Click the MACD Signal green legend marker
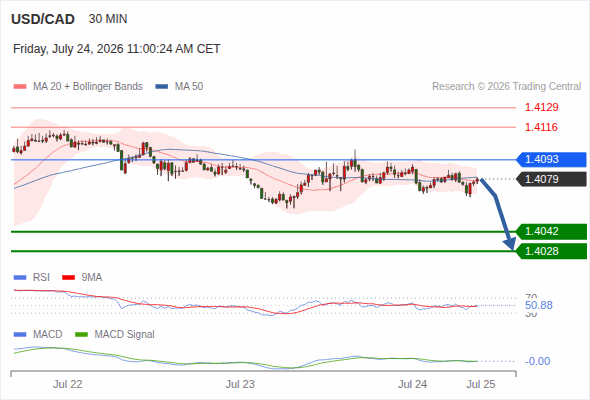590x400 pixels. (x=81, y=335)
